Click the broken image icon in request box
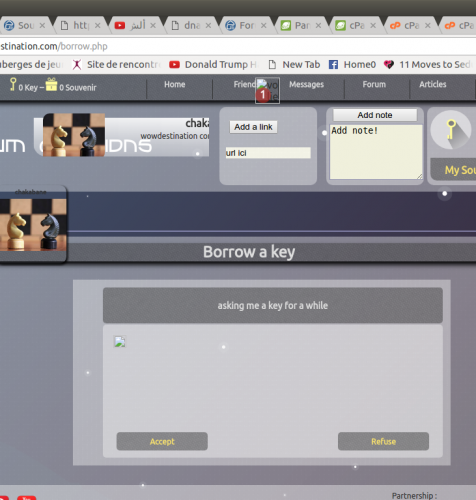This screenshot has height=500, width=476. point(120,342)
